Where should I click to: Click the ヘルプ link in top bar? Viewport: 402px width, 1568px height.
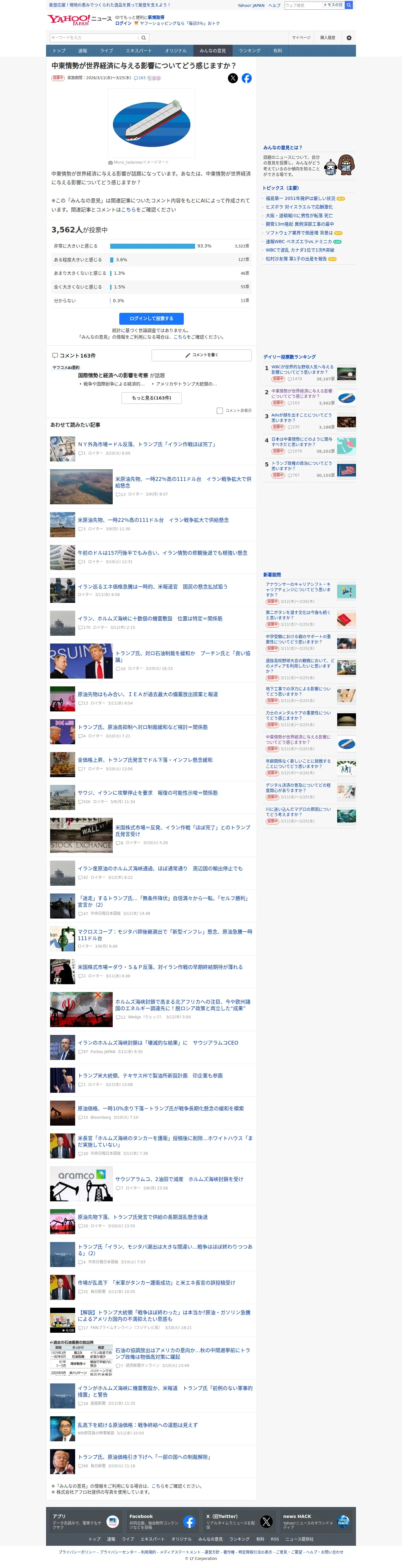275,6
